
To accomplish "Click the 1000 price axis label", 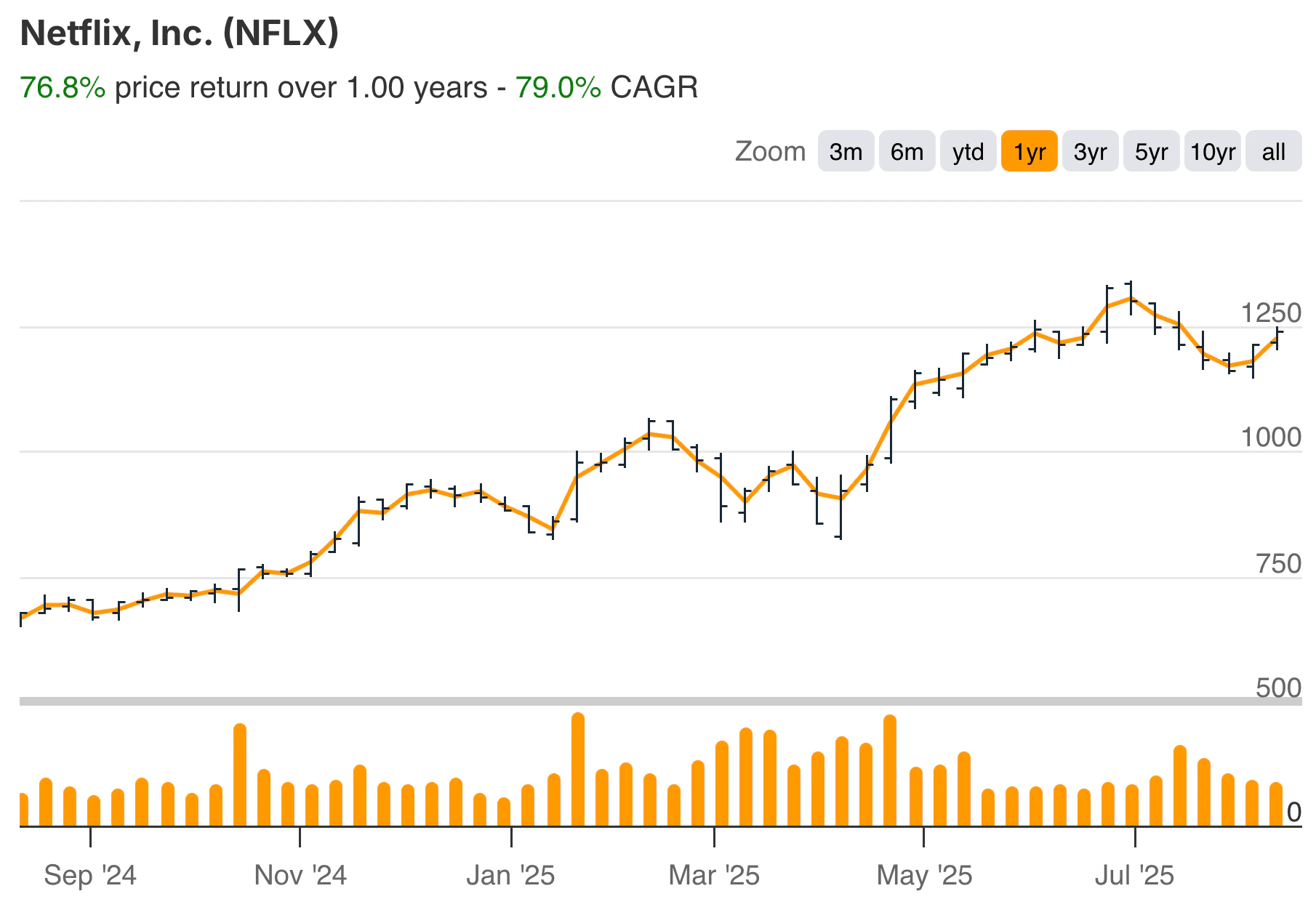I will pyautogui.click(x=1271, y=438).
